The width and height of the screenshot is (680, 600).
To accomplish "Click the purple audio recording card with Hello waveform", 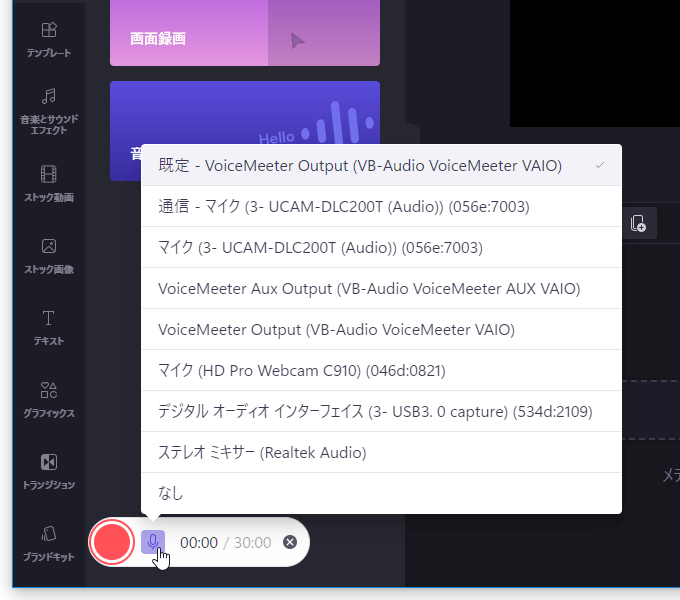I will coord(245,113).
